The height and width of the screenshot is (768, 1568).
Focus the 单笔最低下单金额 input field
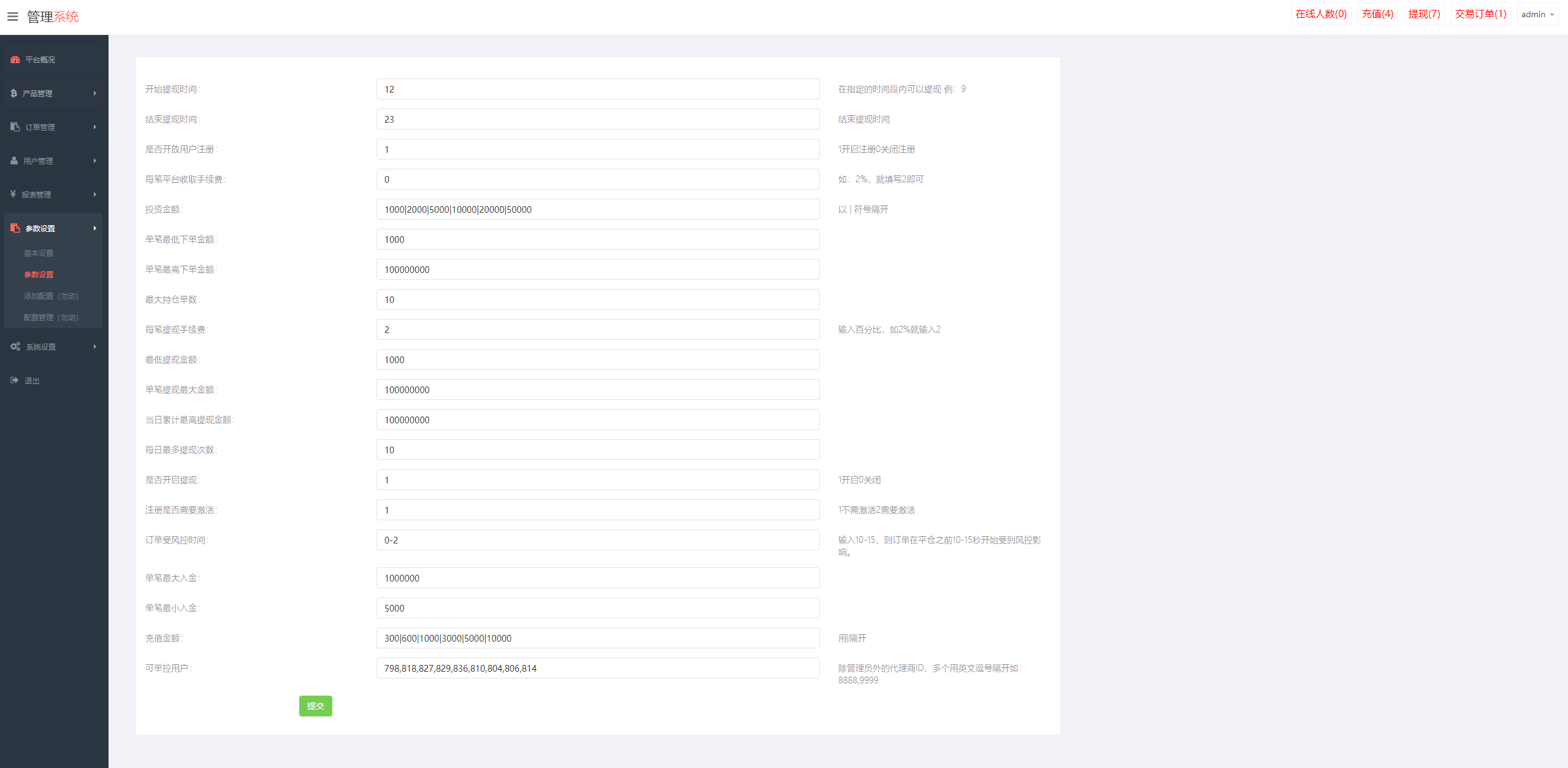(x=598, y=239)
